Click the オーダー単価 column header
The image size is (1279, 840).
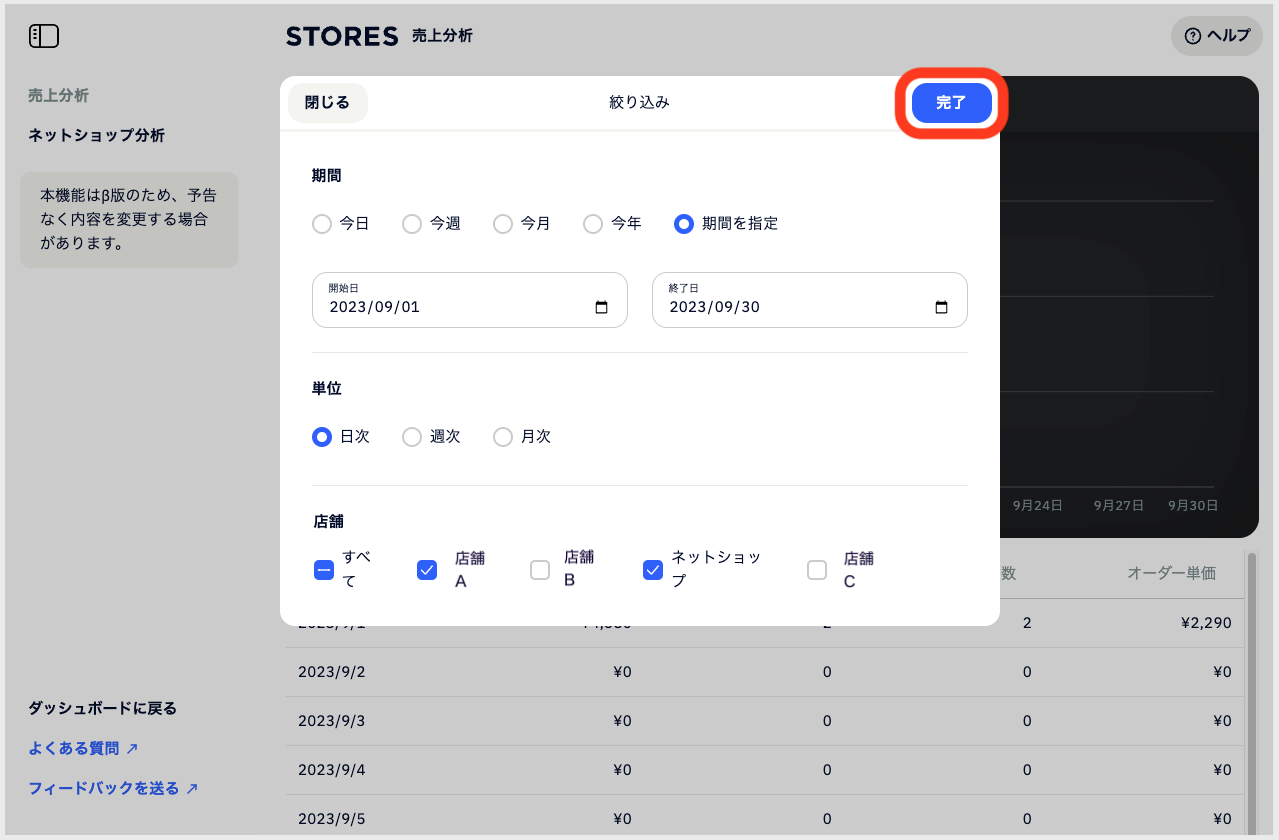click(x=1171, y=573)
